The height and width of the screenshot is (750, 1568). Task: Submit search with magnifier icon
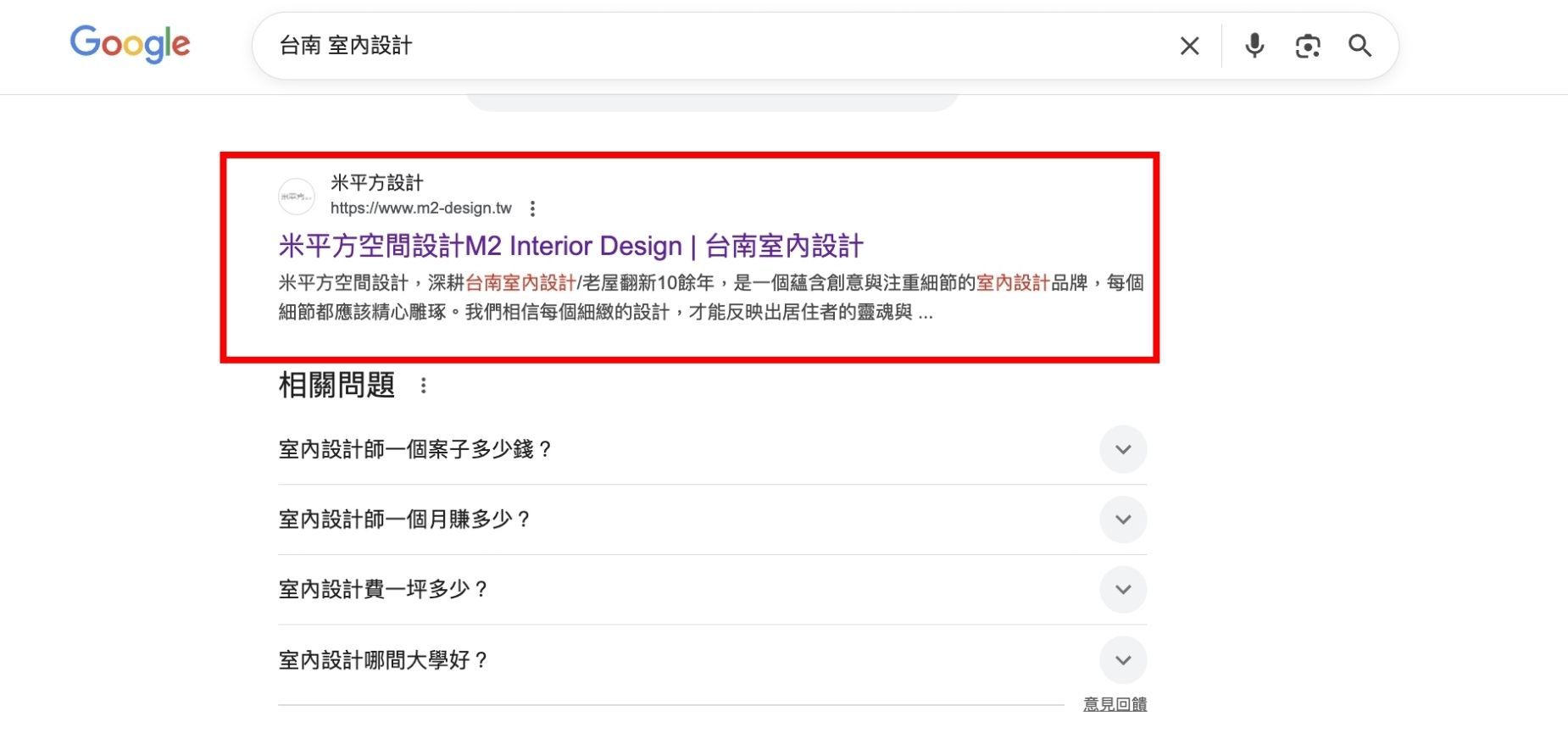pyautogui.click(x=1359, y=46)
